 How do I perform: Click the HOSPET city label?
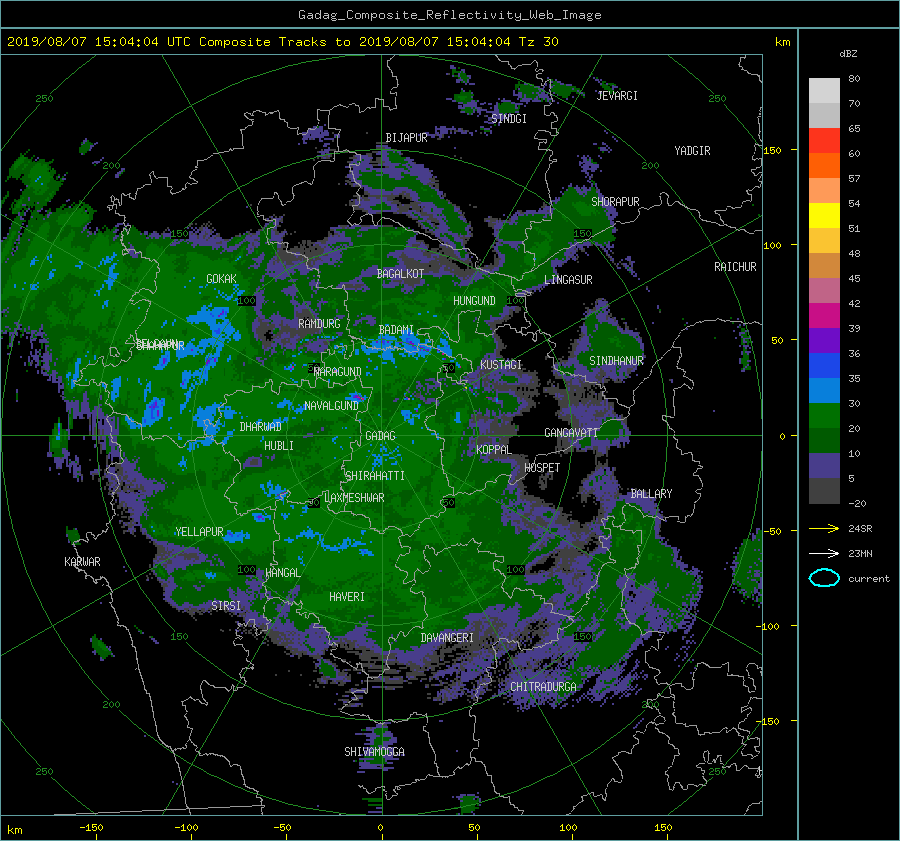coord(542,468)
